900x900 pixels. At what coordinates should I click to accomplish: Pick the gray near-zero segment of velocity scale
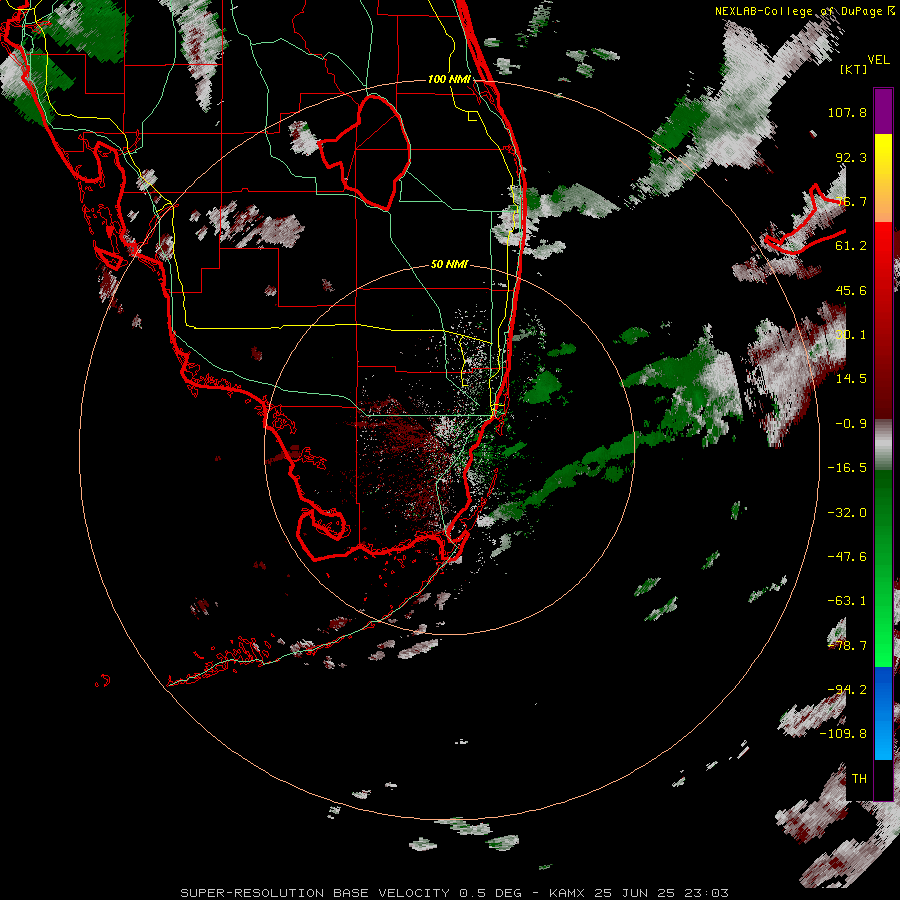(883, 445)
